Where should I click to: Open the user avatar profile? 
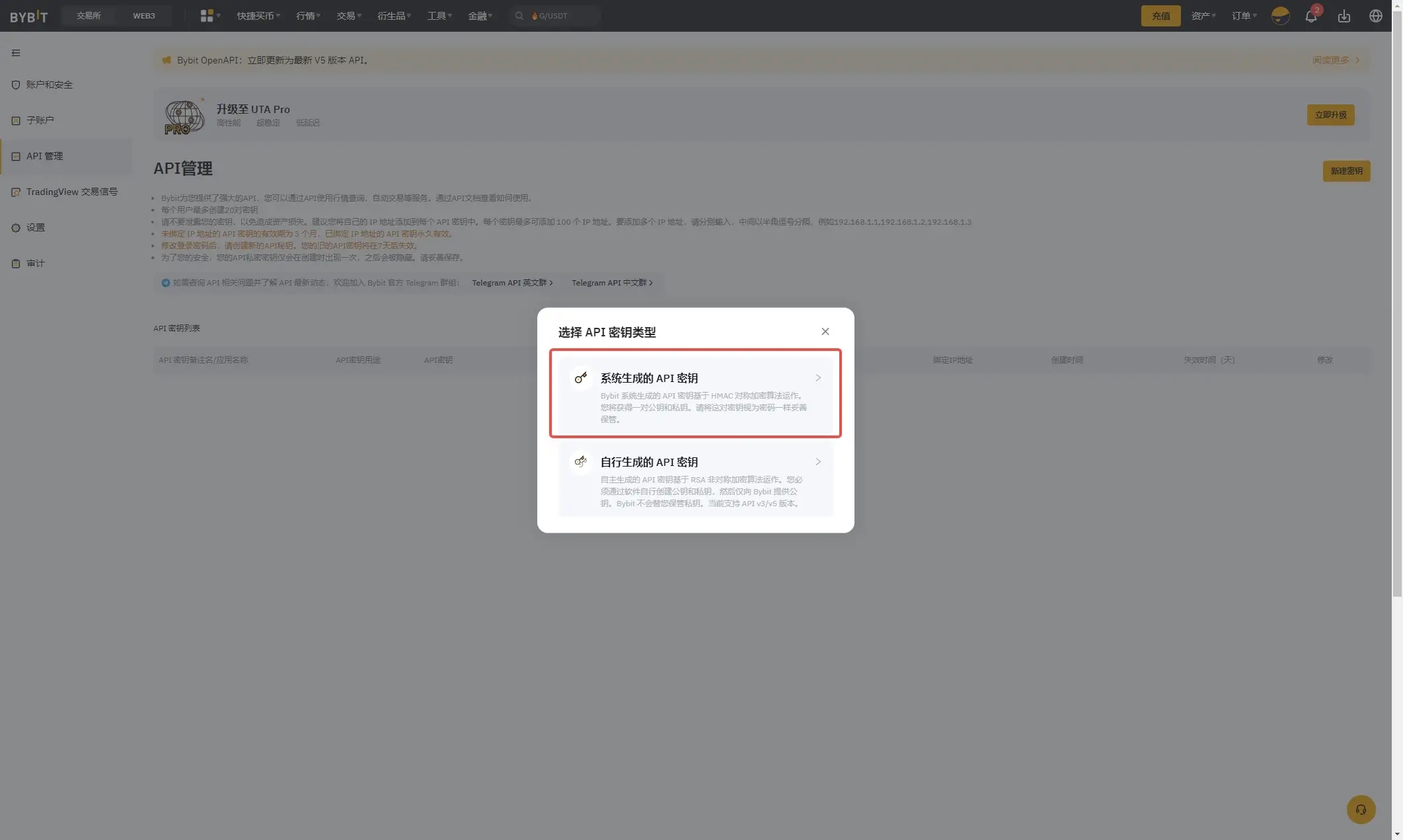(x=1280, y=16)
